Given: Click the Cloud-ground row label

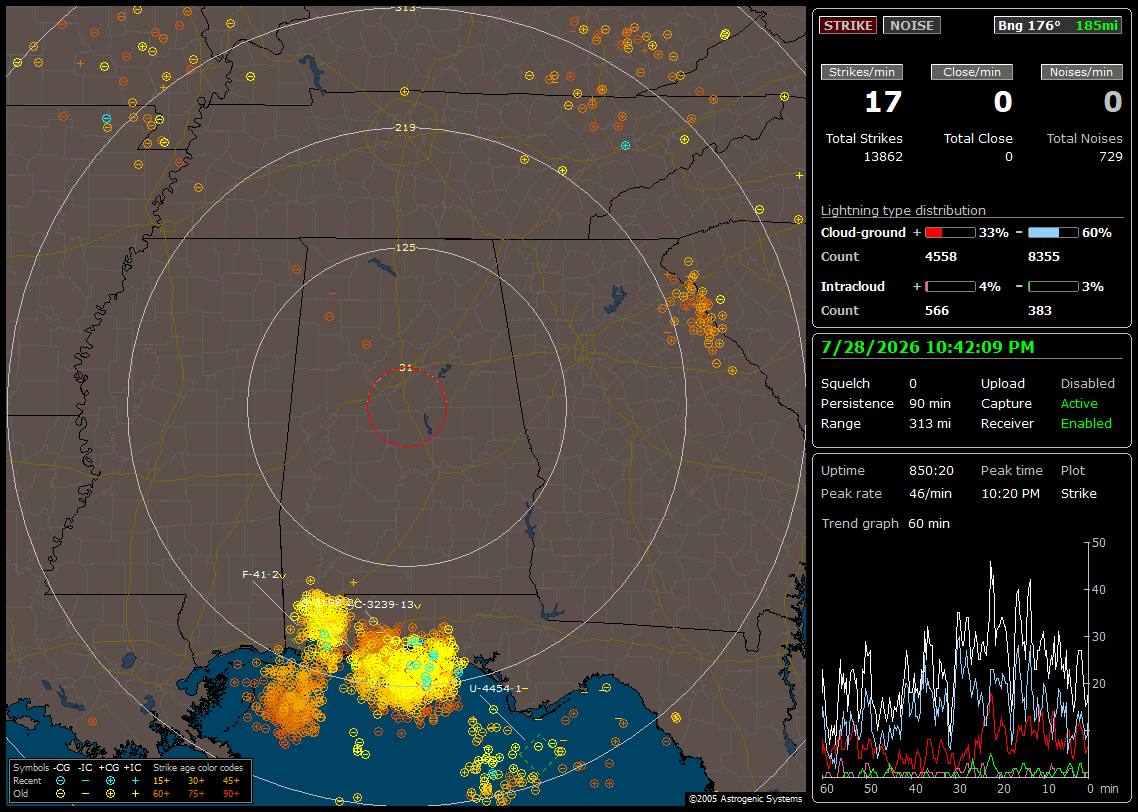Looking at the screenshot, I should 863,233.
